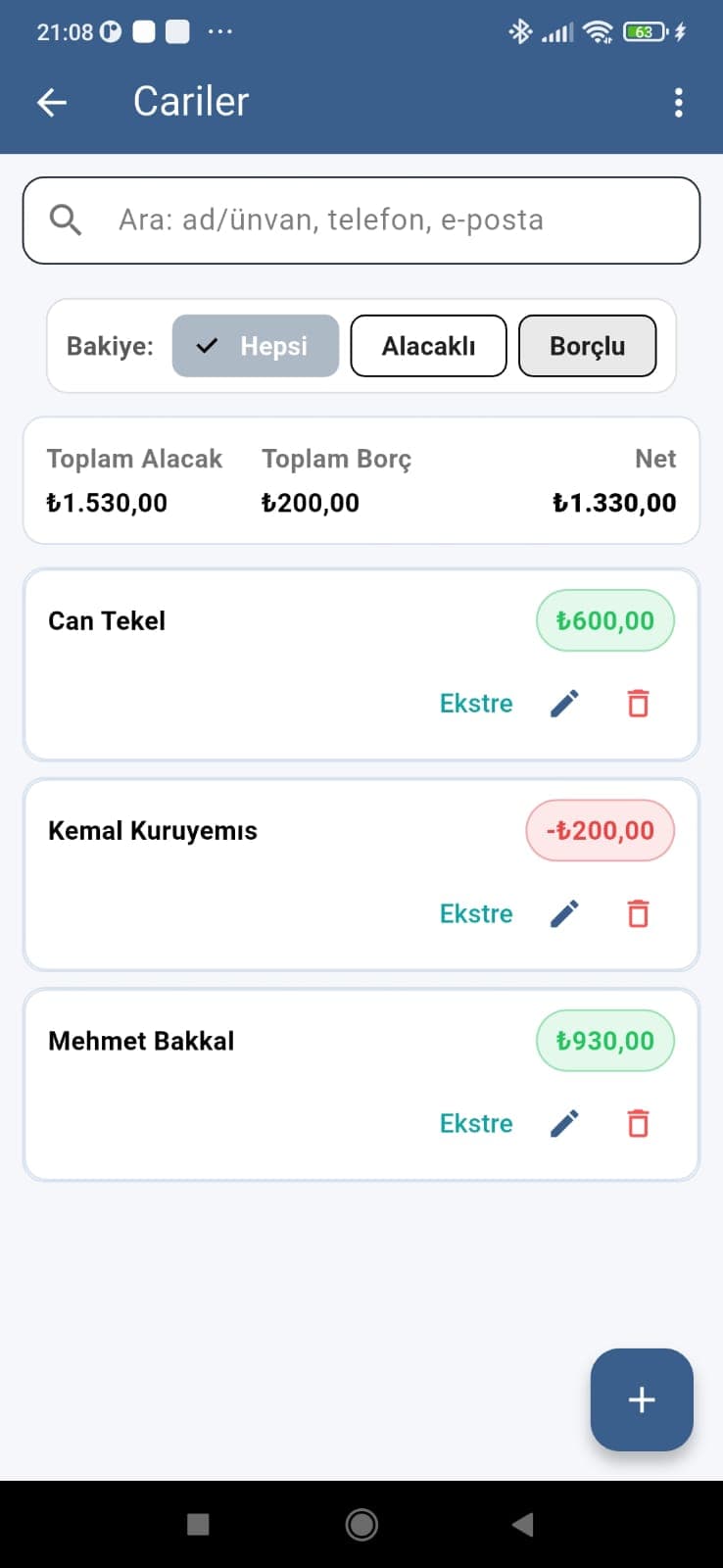
Task: Edit Mehmet Bakkal with pencil icon
Action: coord(564,1123)
